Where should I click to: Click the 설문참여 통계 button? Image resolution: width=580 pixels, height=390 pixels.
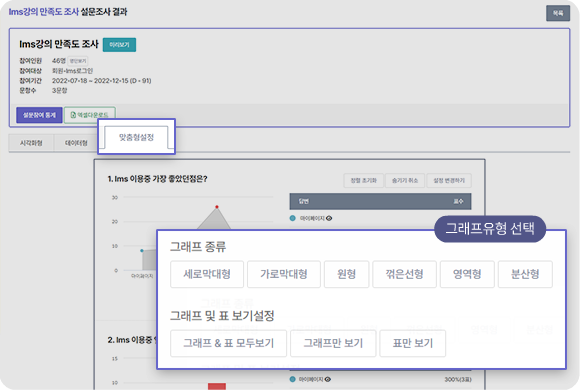[x=39, y=115]
